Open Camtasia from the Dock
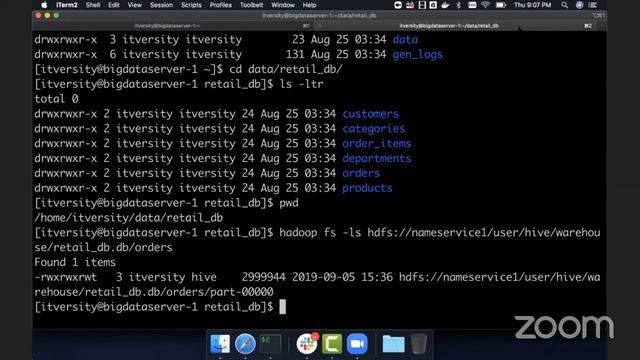The width and height of the screenshot is (640, 360). point(332,344)
